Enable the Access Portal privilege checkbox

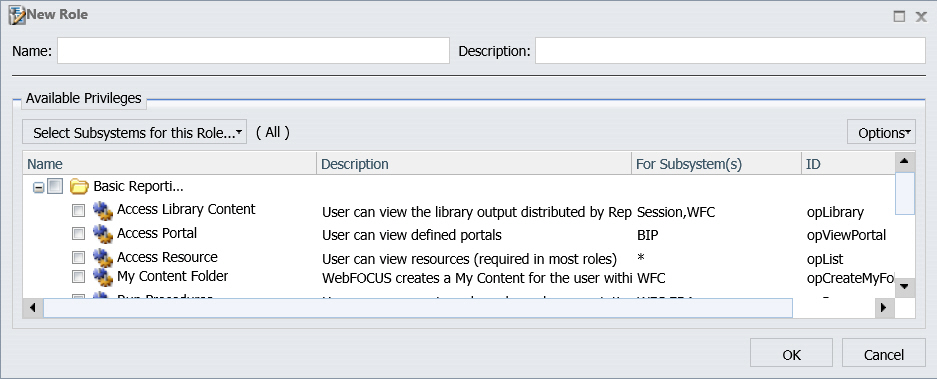click(x=78, y=234)
